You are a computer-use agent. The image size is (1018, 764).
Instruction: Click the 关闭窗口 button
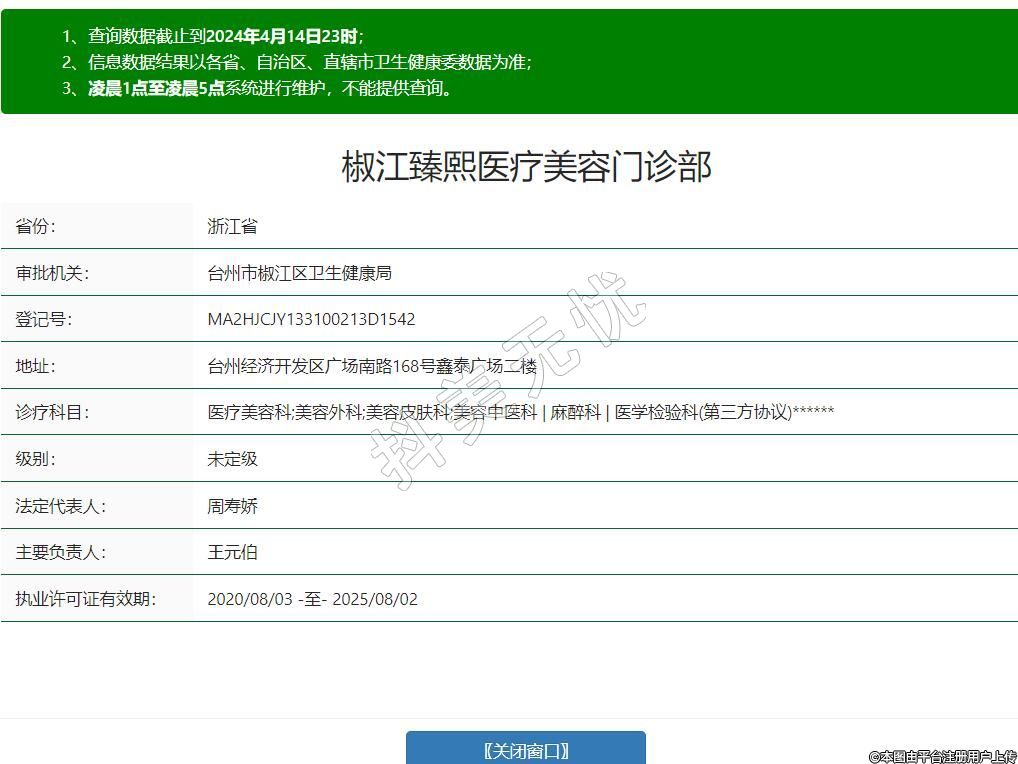point(525,750)
